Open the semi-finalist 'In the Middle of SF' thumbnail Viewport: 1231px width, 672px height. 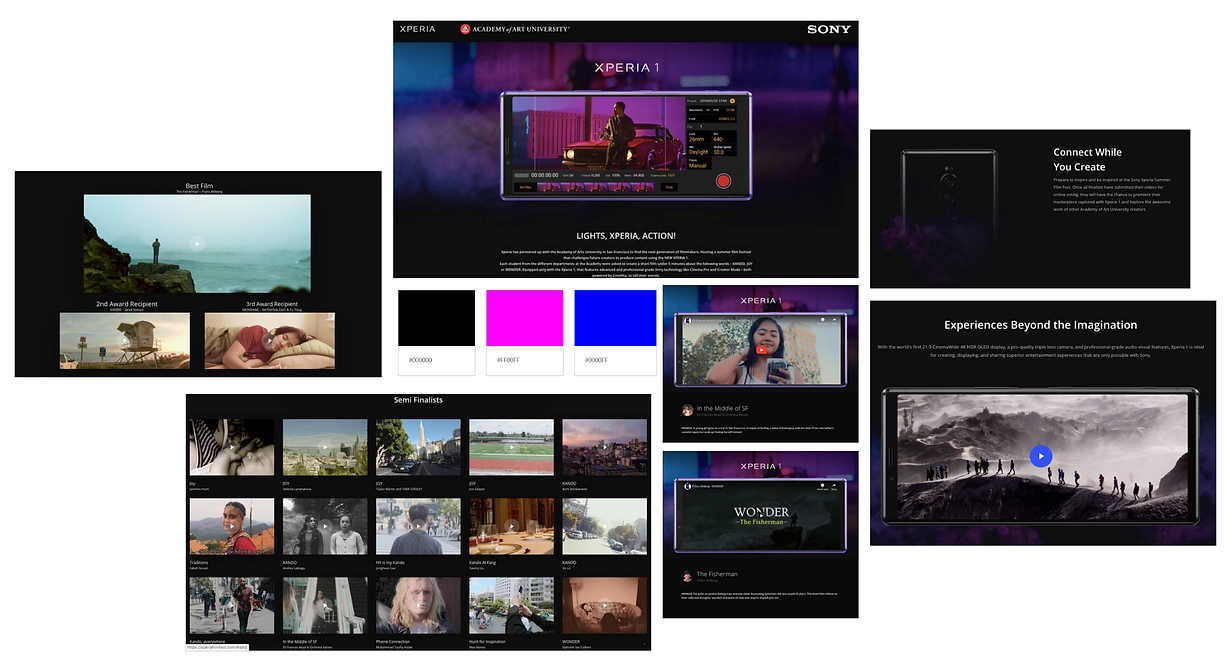325,605
